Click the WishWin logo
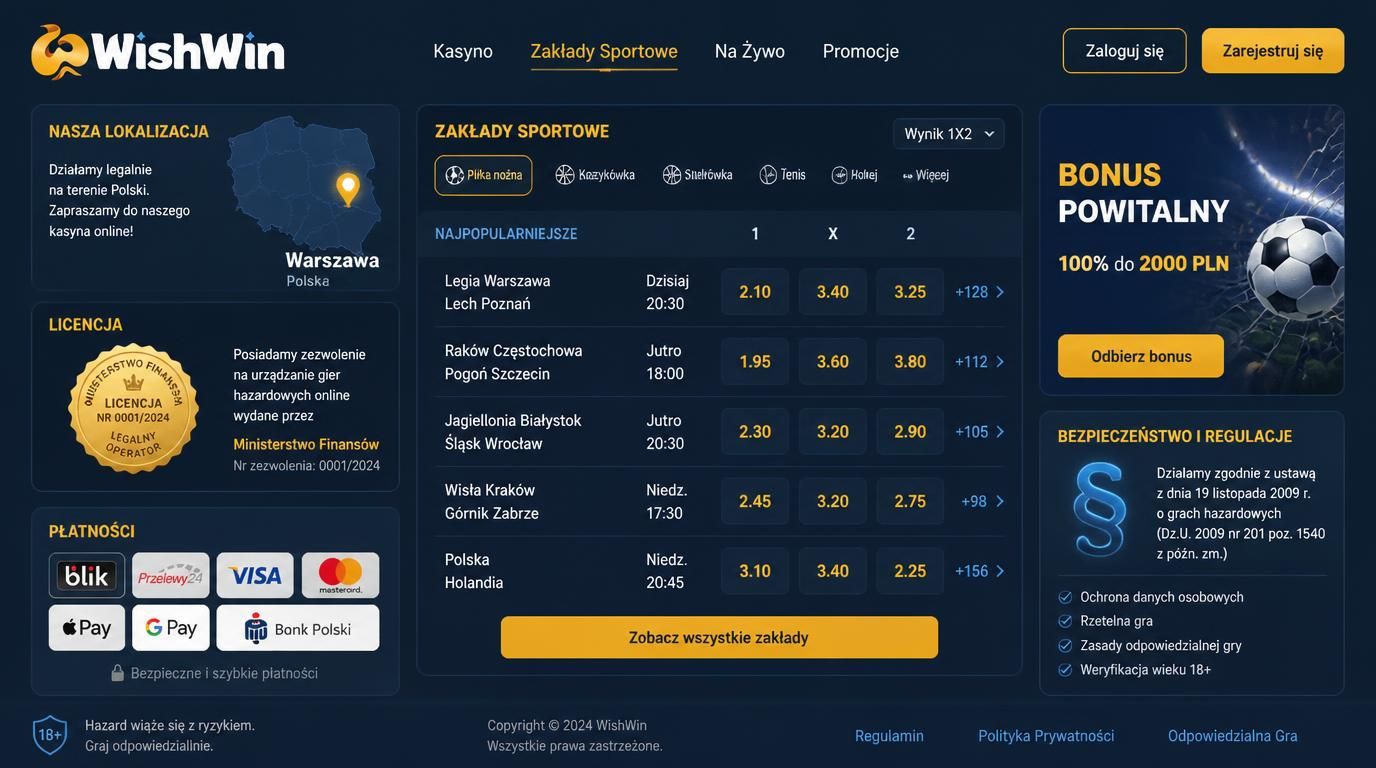Screen dimensions: 1376x768 pyautogui.click(x=158, y=51)
